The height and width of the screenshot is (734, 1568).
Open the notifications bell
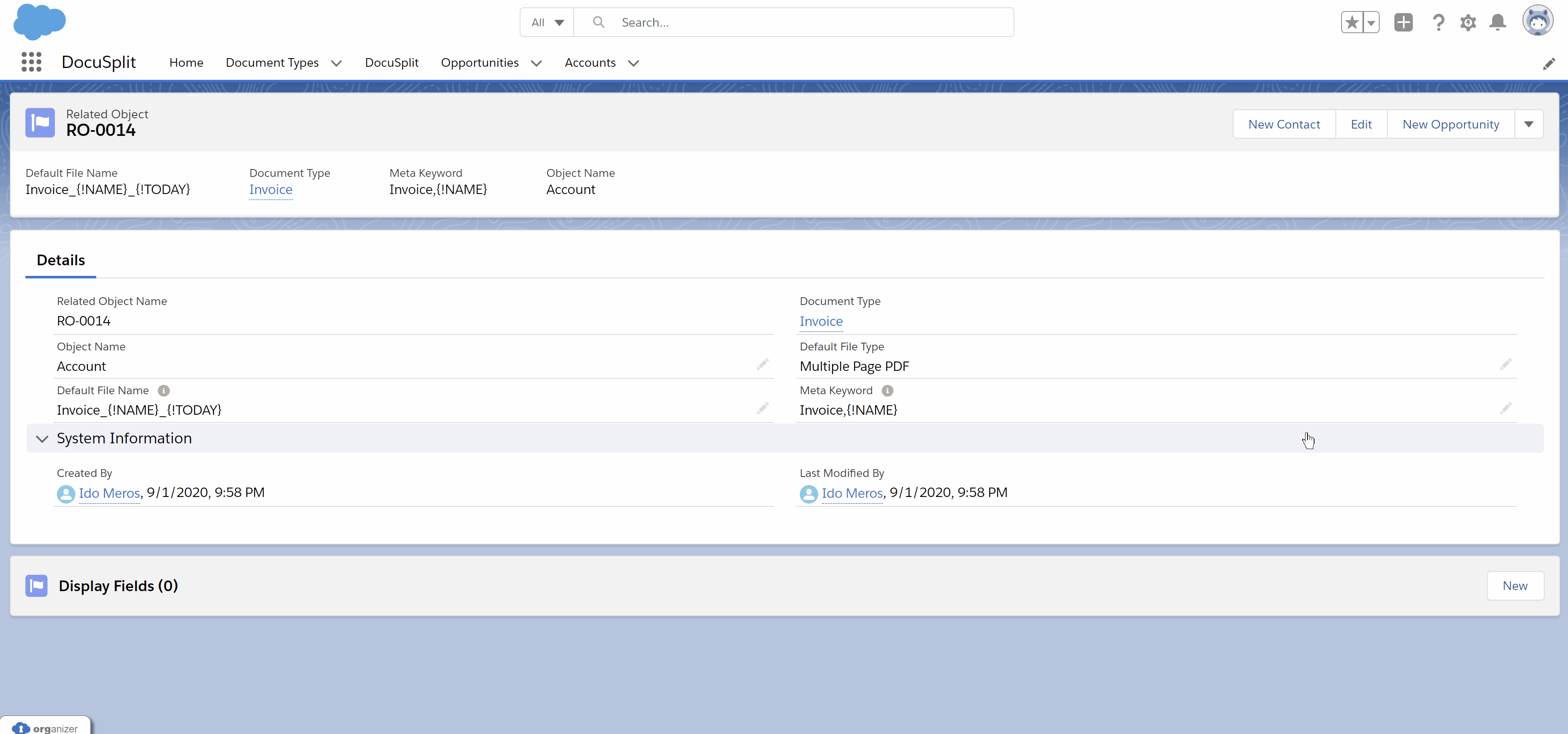[x=1498, y=23]
